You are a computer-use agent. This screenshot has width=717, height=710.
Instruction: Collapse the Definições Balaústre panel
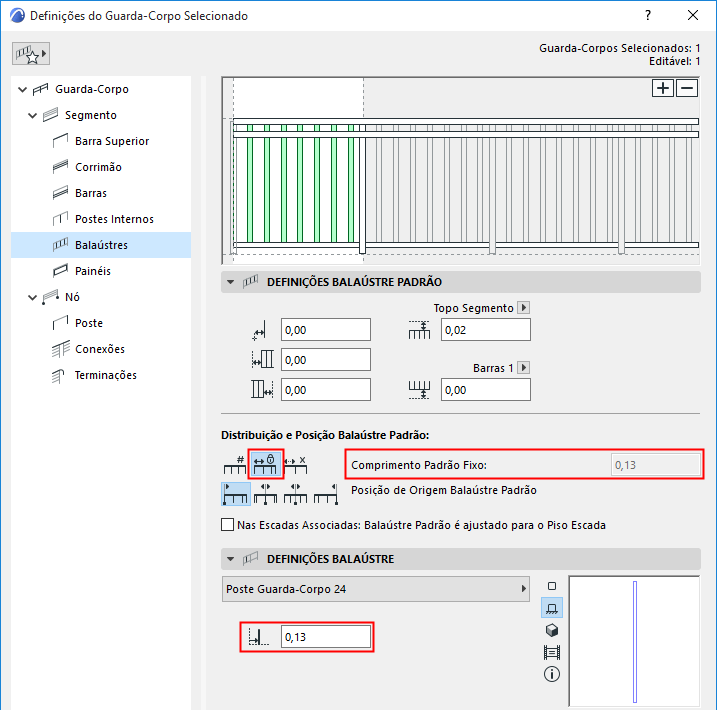tap(230, 559)
